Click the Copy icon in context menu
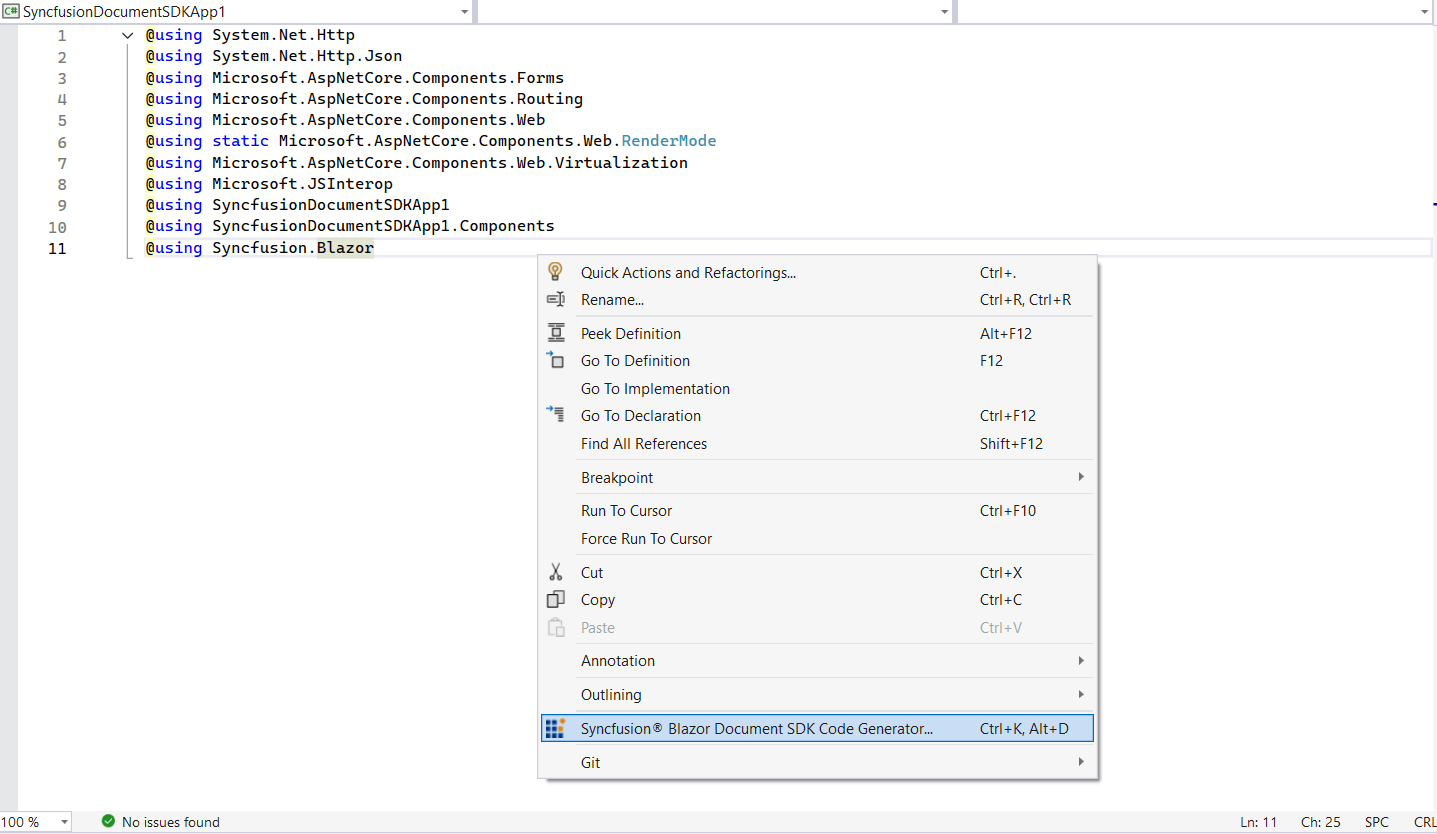 click(556, 599)
